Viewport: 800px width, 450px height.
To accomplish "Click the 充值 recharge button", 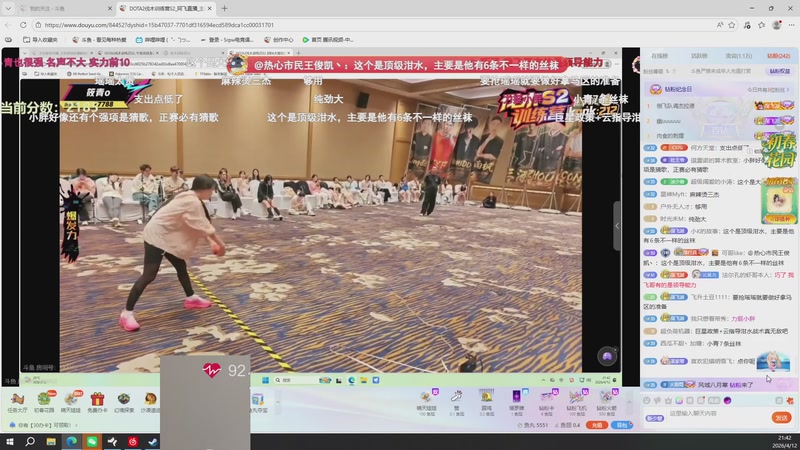I will coord(596,425).
